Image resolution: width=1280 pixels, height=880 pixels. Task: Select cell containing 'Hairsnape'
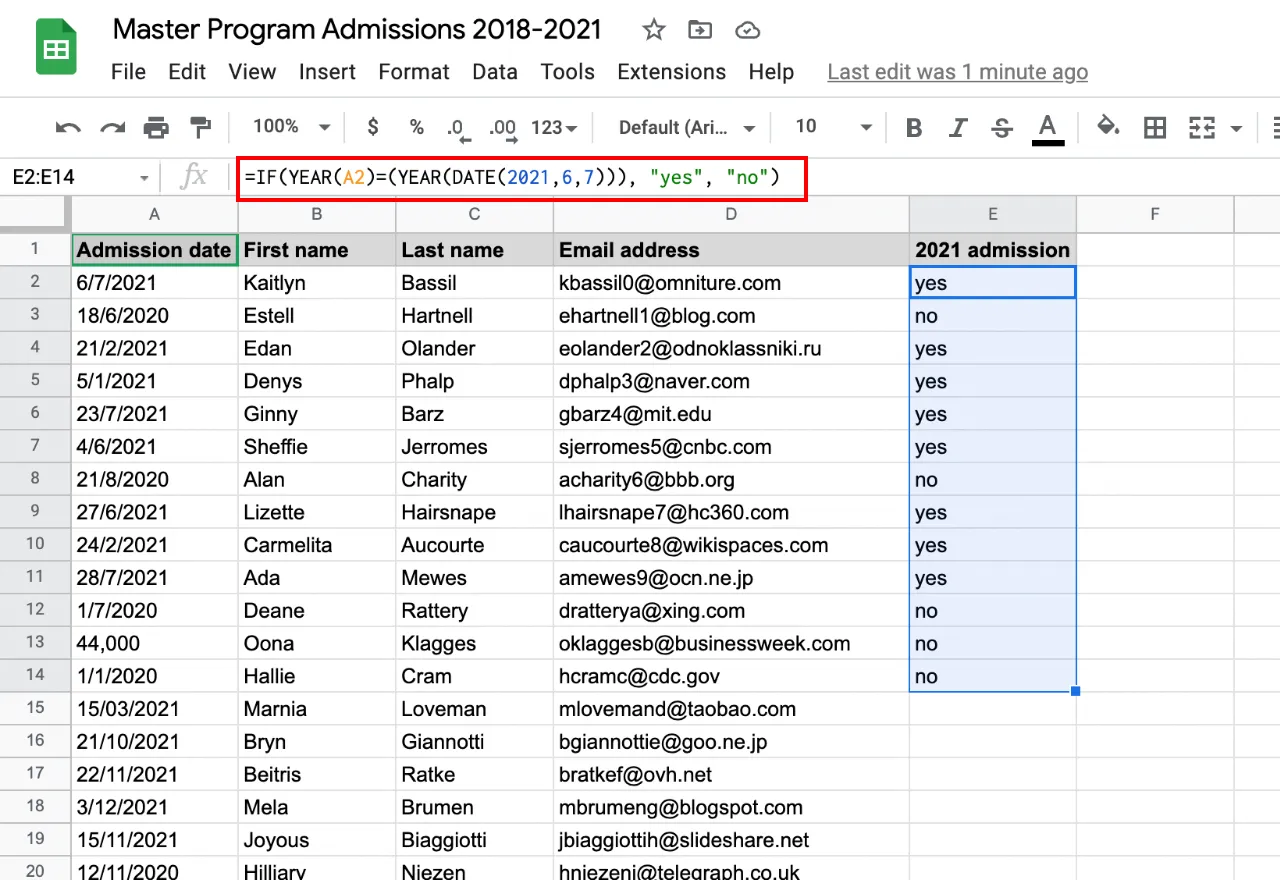pos(474,512)
